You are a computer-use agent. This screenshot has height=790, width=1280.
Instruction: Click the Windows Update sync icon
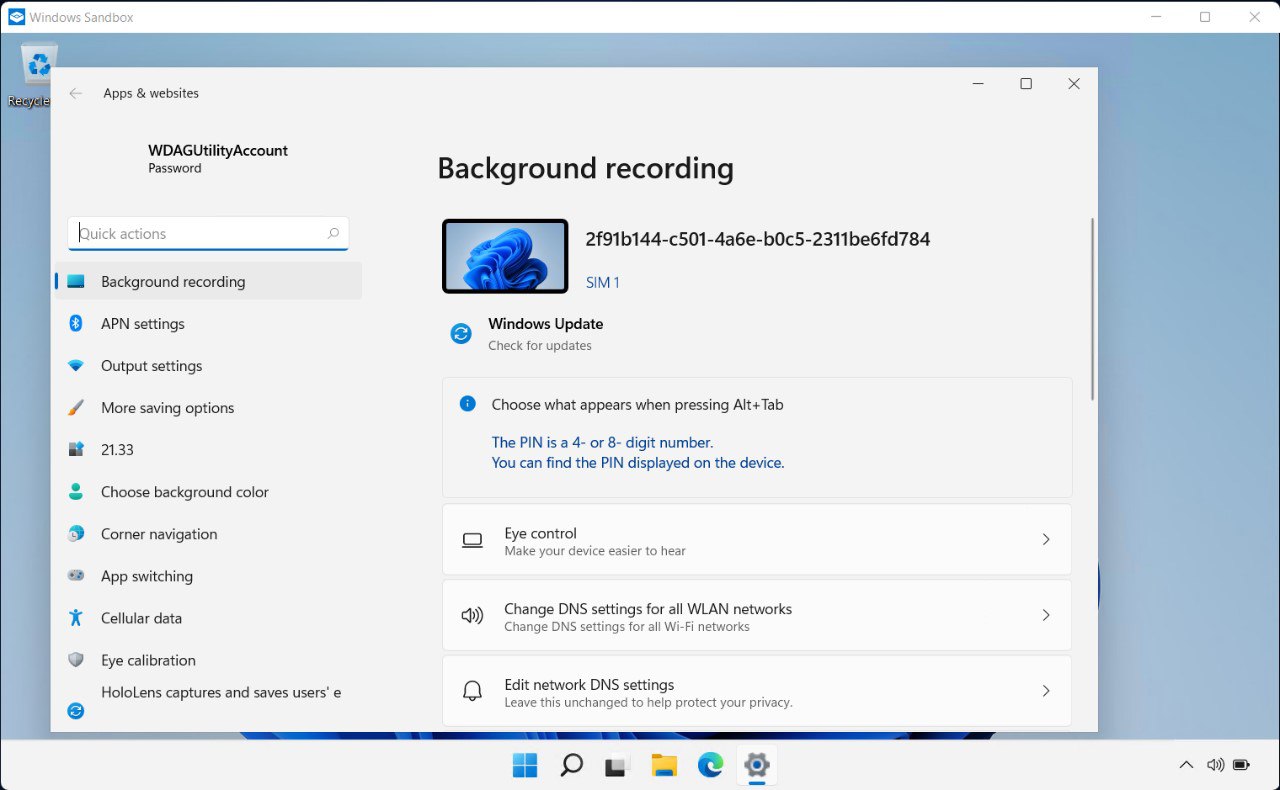click(x=461, y=334)
